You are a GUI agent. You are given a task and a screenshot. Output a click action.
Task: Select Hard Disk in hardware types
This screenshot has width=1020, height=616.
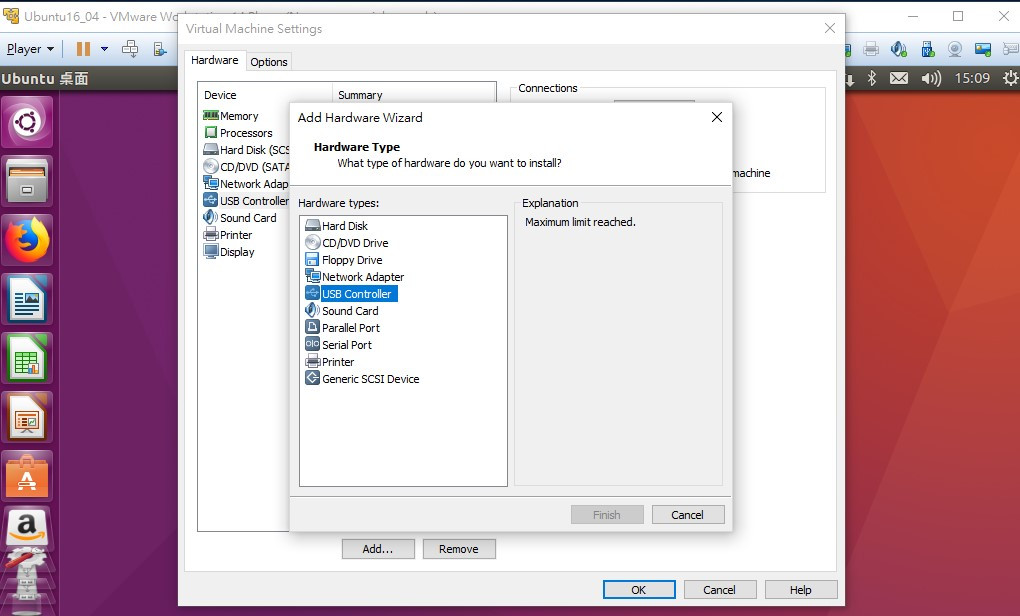(x=337, y=226)
